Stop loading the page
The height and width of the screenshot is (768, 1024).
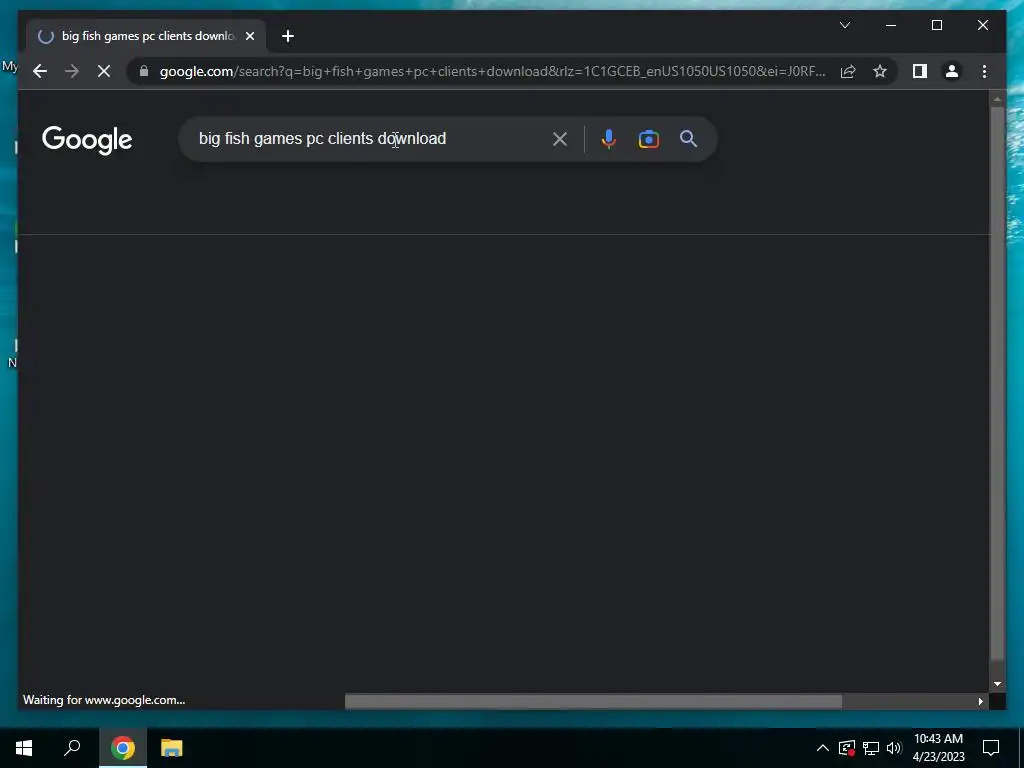[x=104, y=71]
